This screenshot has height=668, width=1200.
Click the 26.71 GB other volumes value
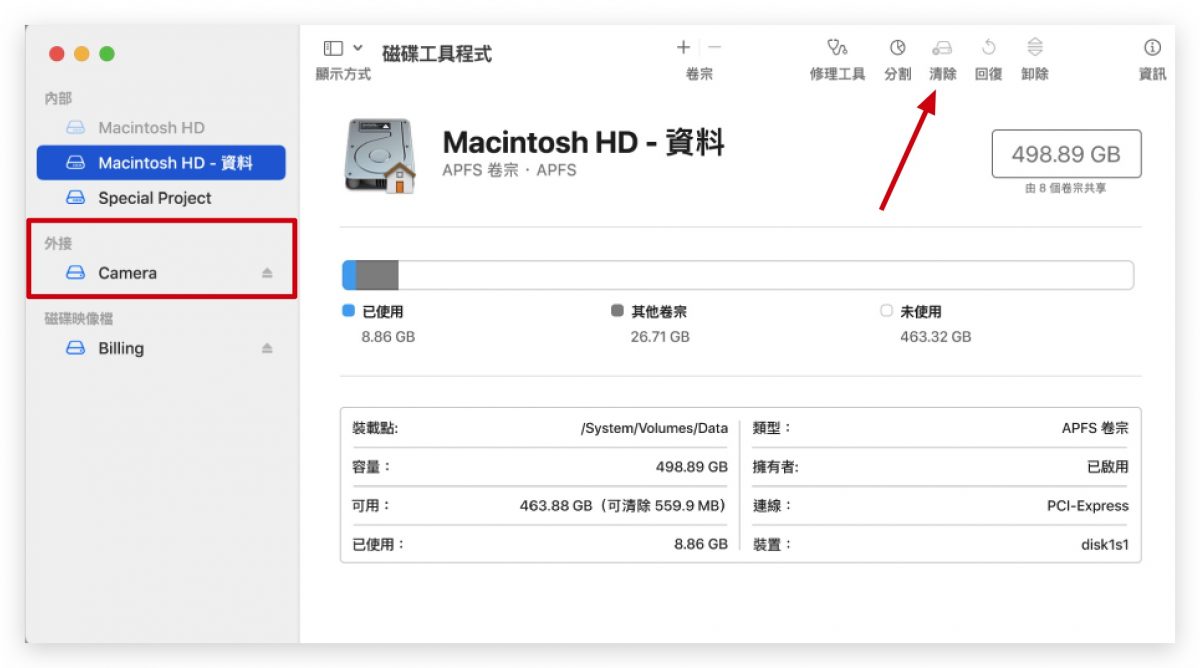click(660, 337)
